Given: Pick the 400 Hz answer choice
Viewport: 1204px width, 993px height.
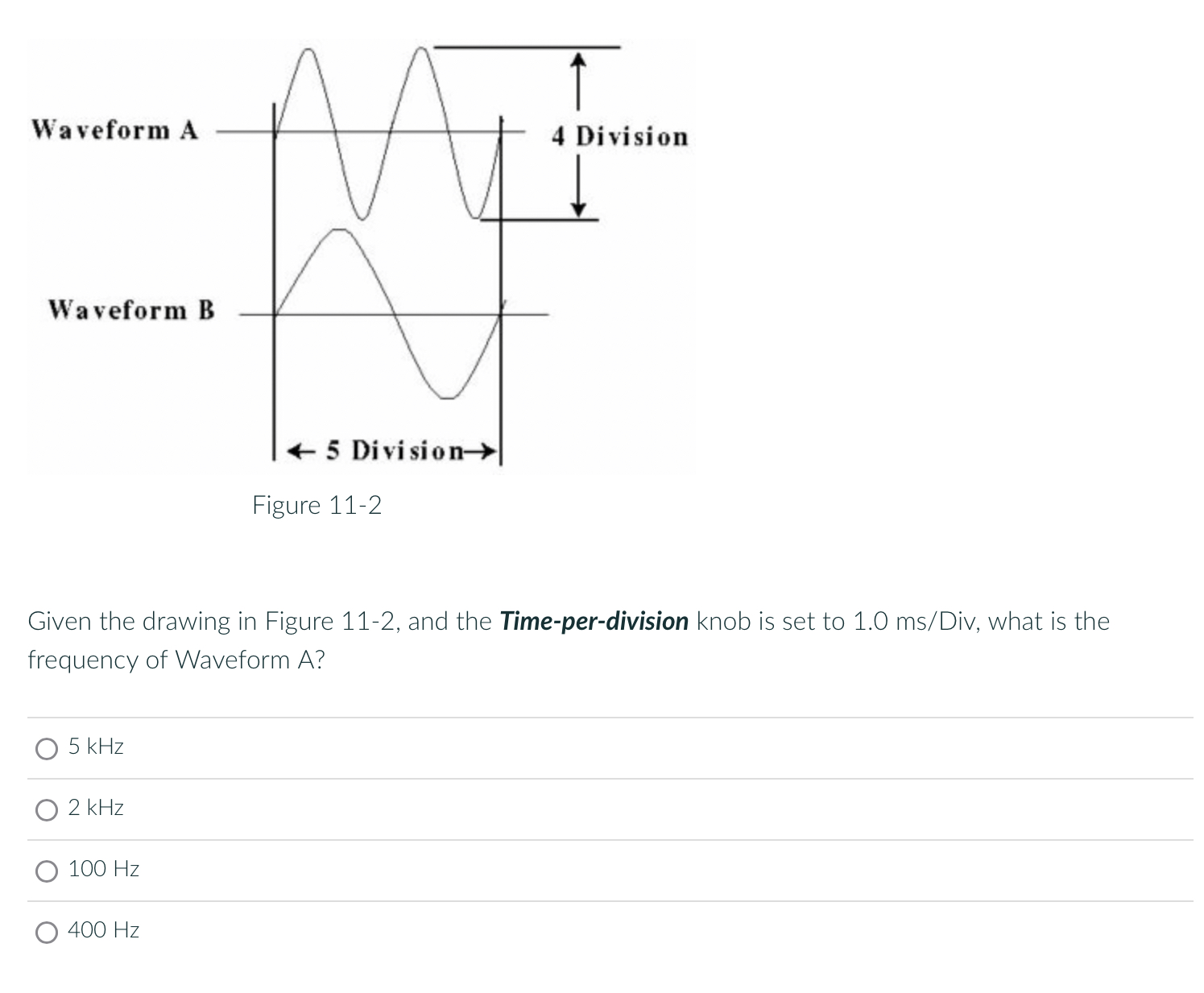Looking at the screenshot, I should pyautogui.click(x=48, y=931).
